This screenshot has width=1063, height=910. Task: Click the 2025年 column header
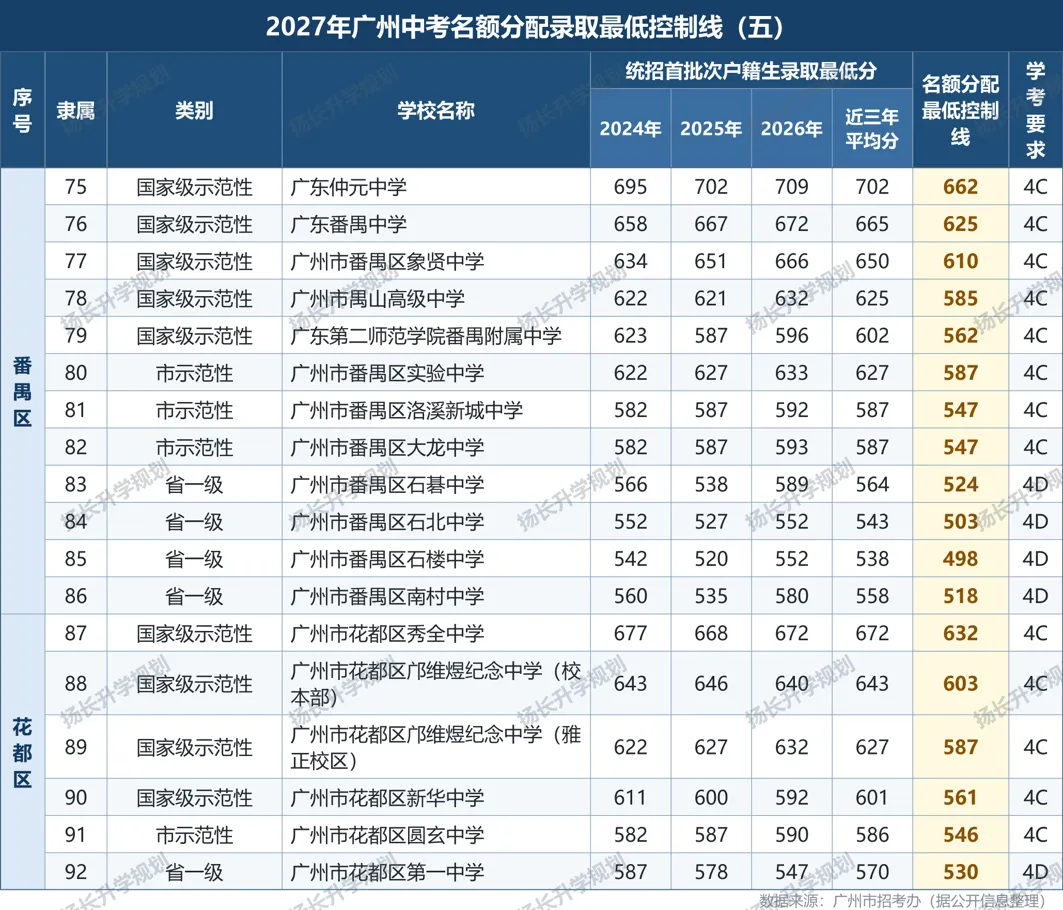click(x=711, y=129)
